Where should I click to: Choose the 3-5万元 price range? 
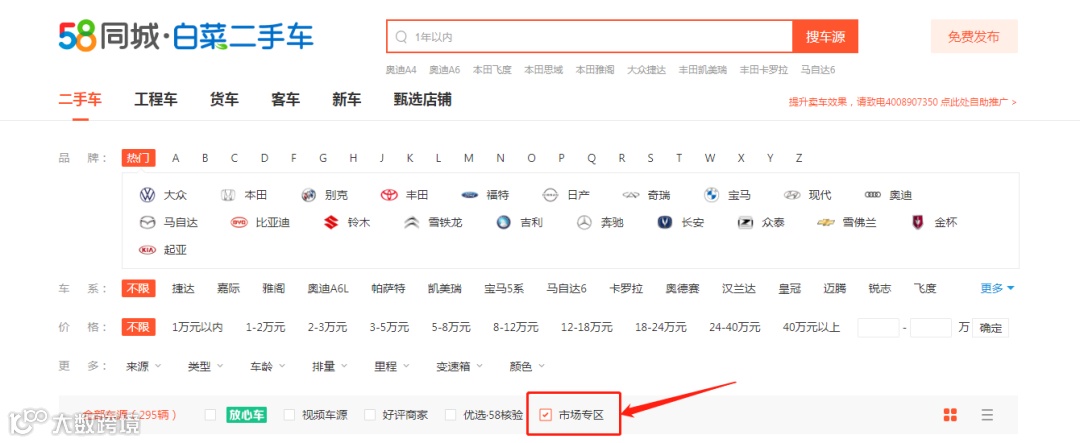coord(389,327)
